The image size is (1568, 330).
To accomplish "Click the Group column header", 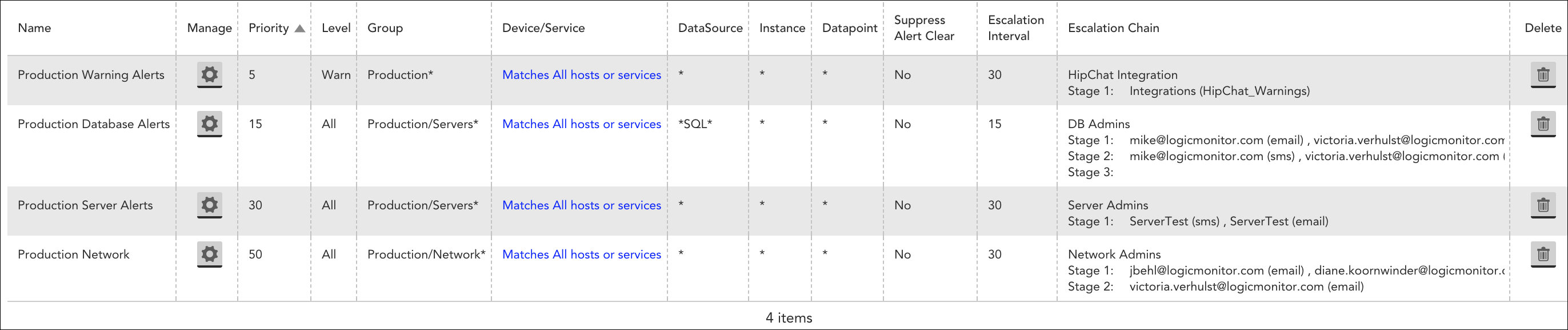I will (x=385, y=28).
